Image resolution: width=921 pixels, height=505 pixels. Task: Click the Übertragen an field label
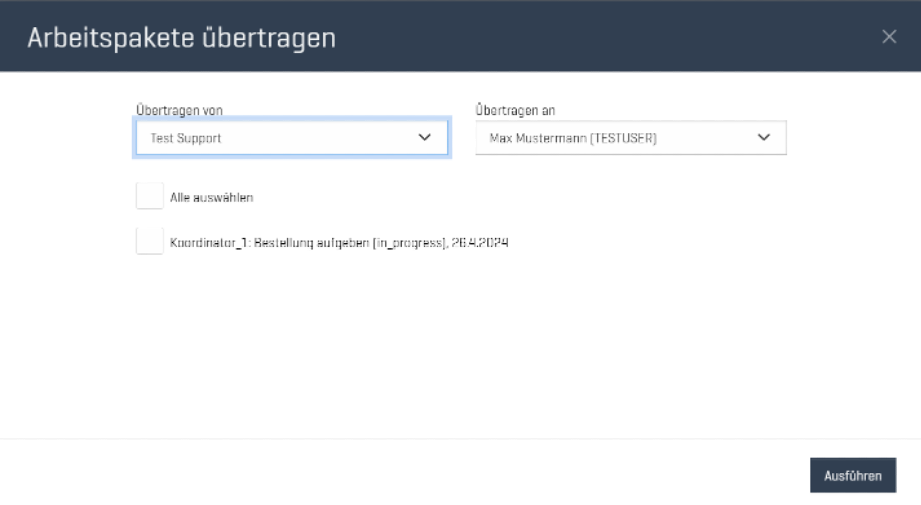(x=515, y=110)
